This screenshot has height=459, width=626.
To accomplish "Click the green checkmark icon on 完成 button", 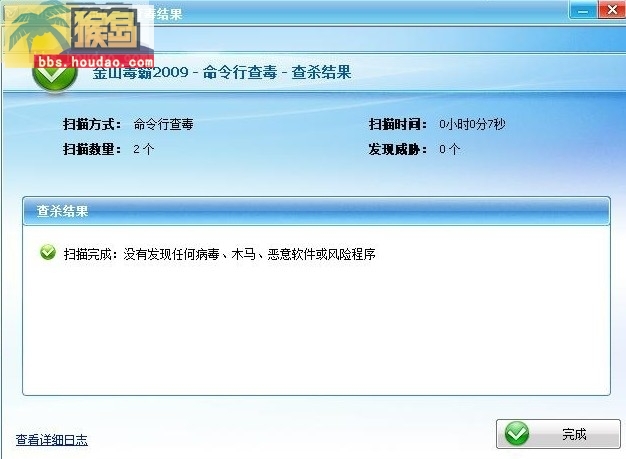I will tap(517, 433).
